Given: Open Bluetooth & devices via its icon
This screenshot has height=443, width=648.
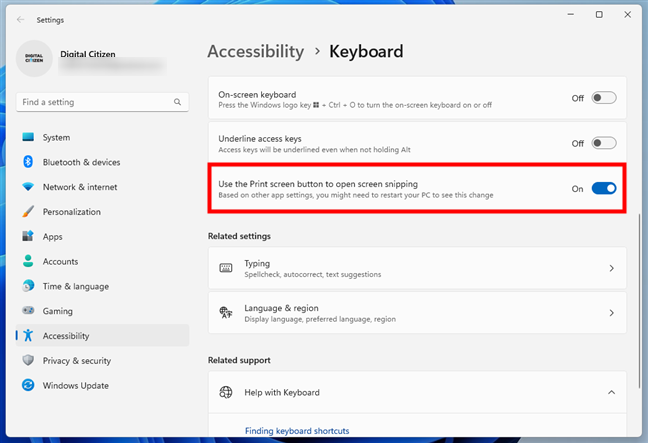Looking at the screenshot, I should [28, 162].
